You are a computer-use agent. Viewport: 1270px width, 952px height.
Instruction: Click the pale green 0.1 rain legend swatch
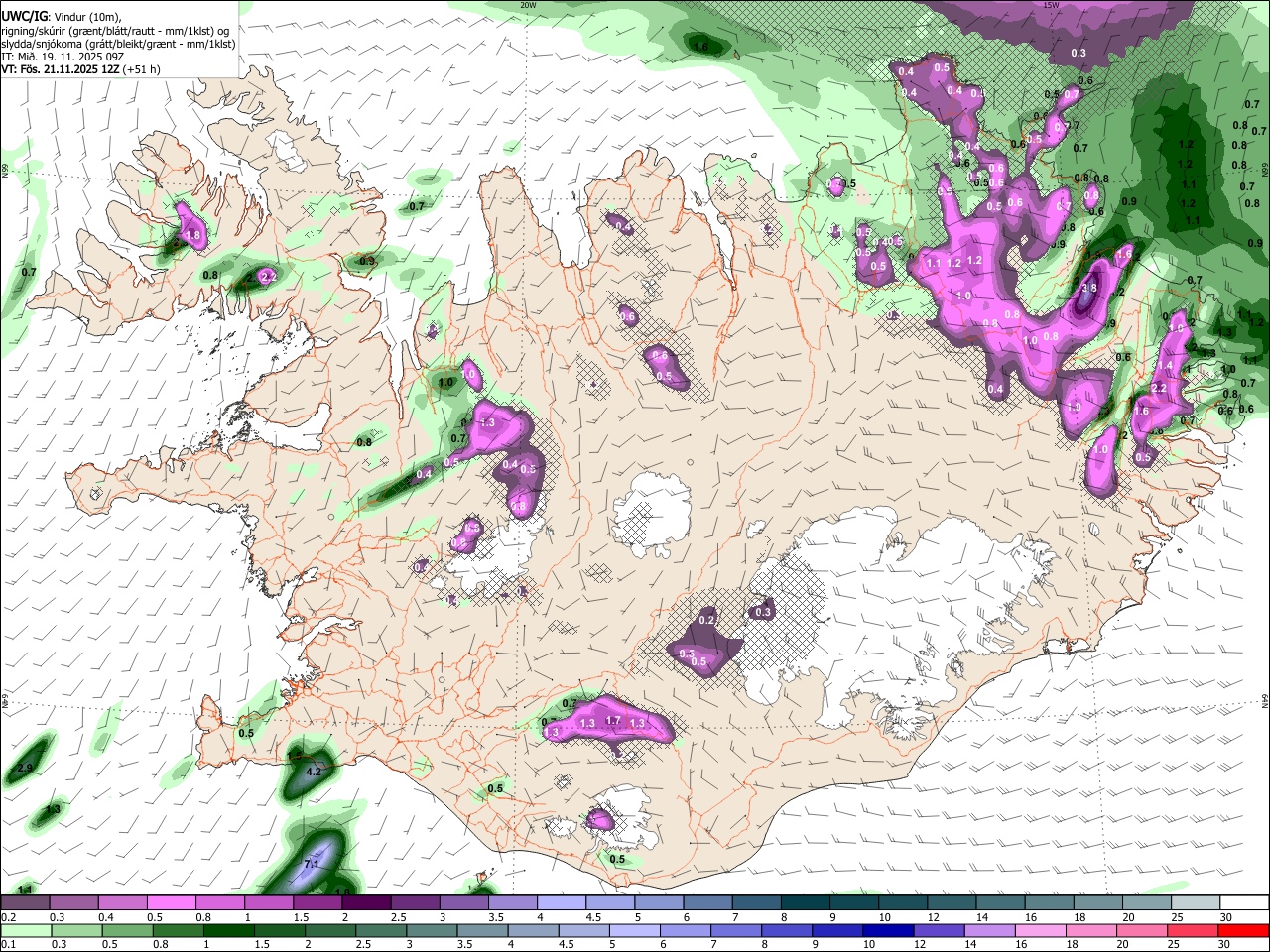coord(25,930)
